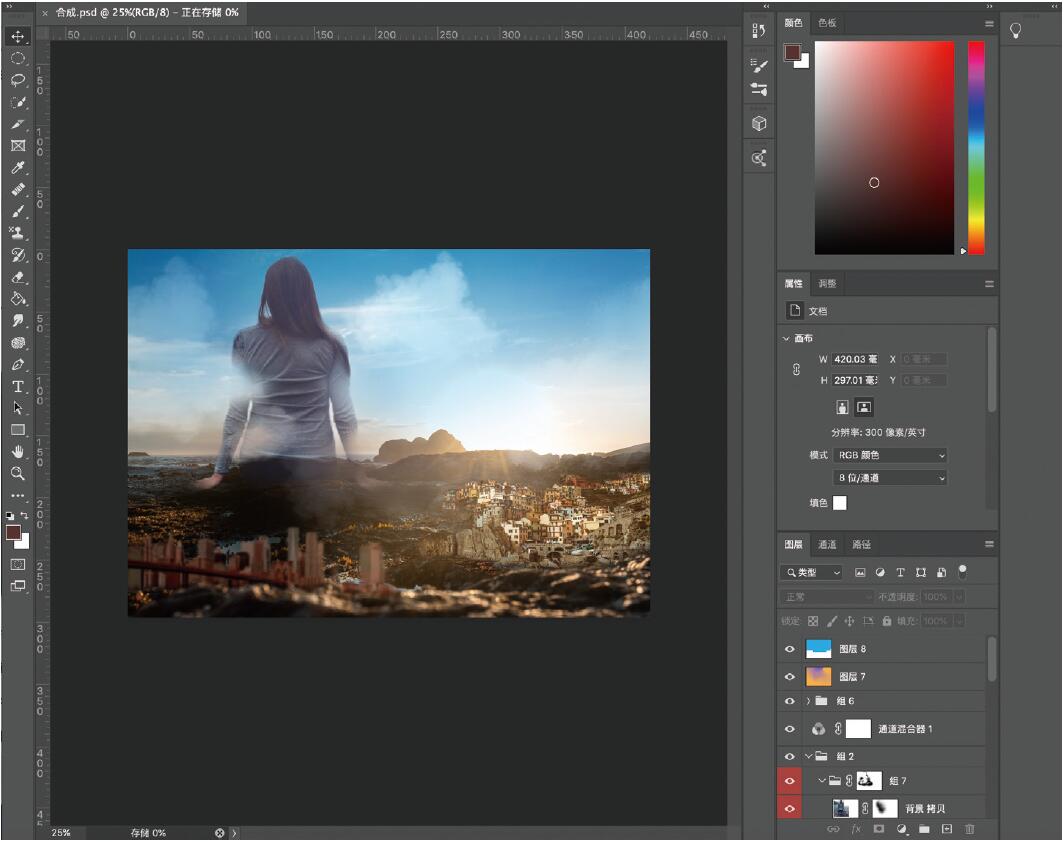Select the Eyedropper tool
The width and height of the screenshot is (1064, 842).
(x=18, y=168)
